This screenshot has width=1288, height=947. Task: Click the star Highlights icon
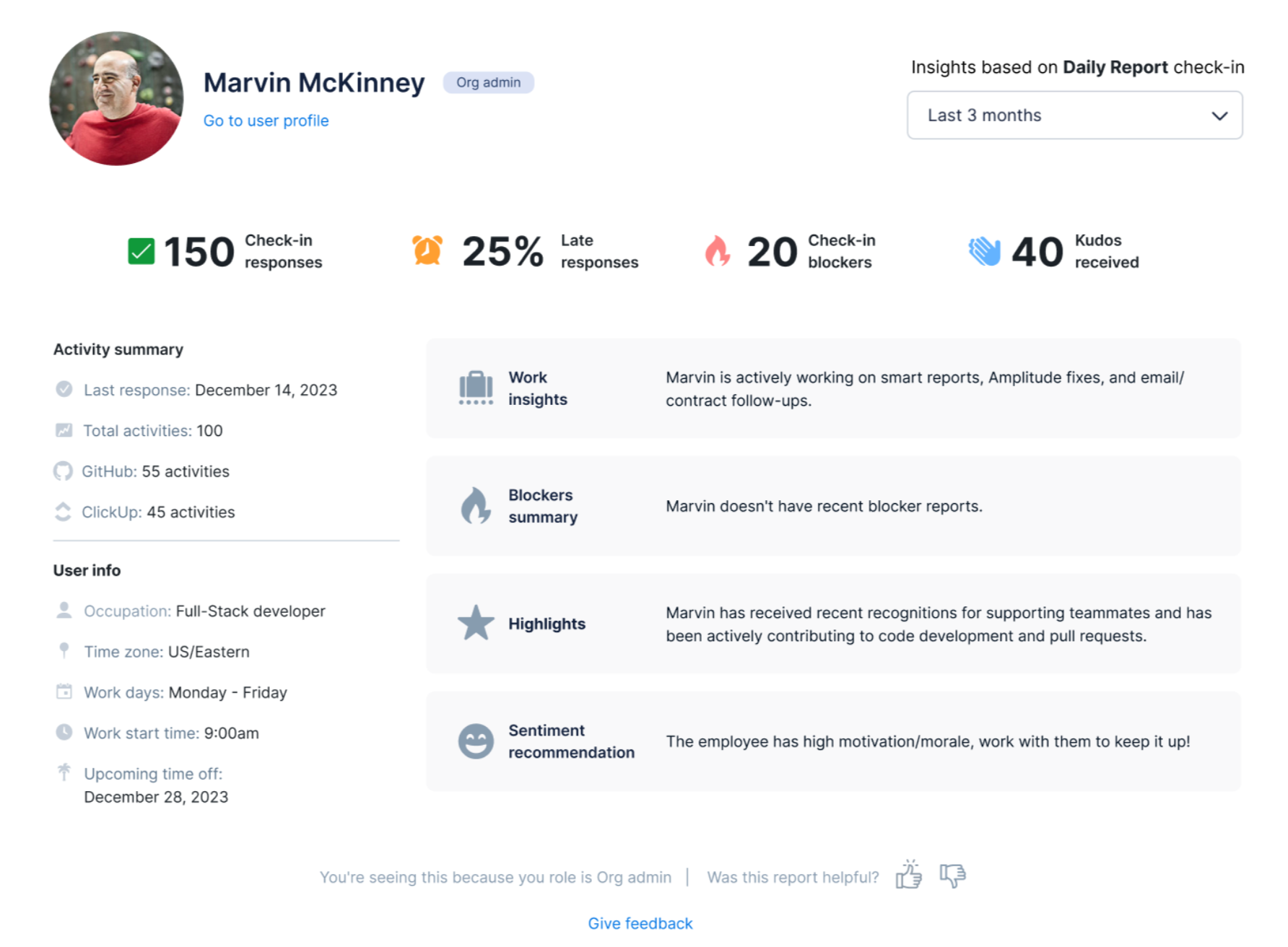tap(476, 623)
